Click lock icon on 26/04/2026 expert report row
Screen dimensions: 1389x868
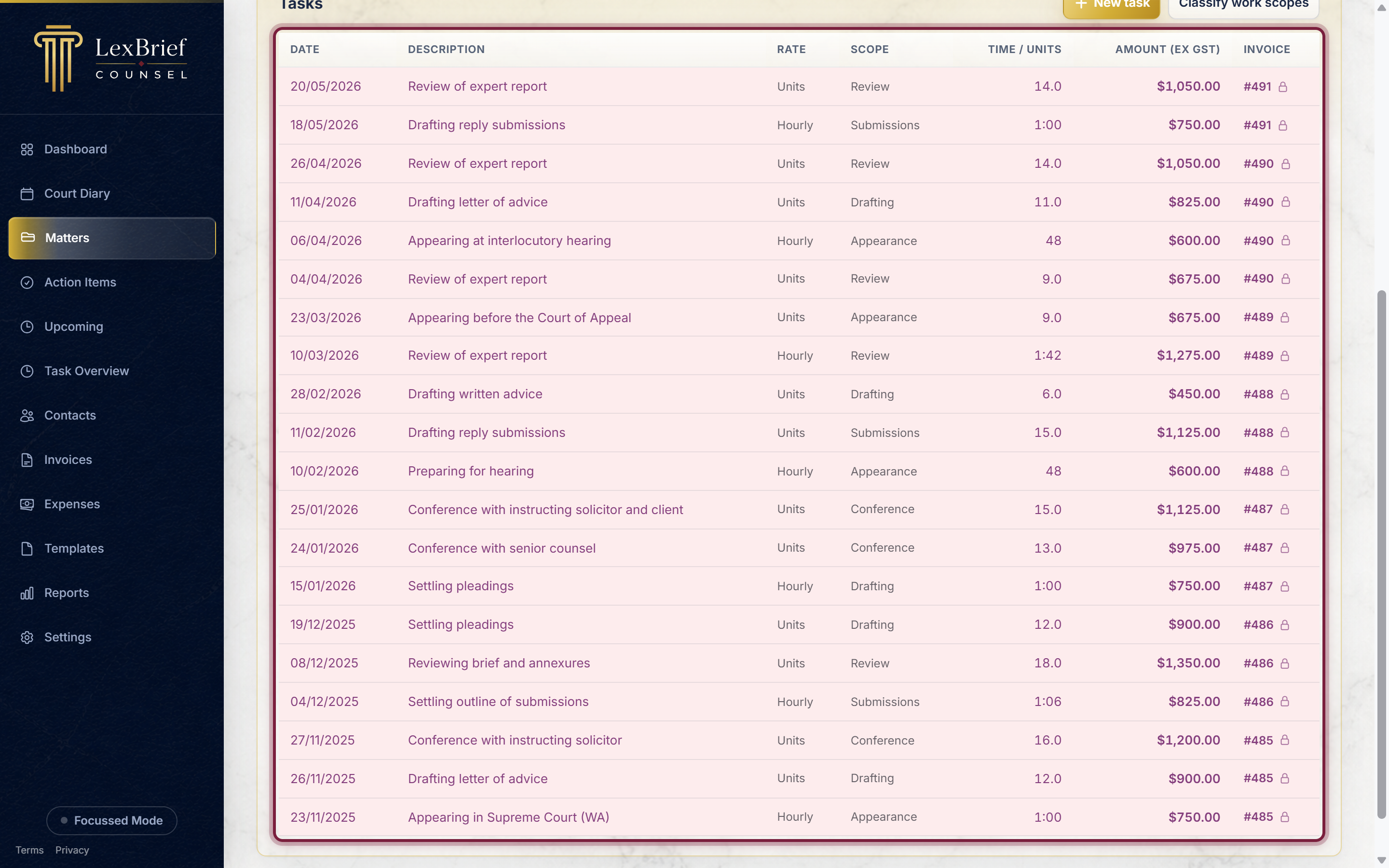(x=1286, y=163)
